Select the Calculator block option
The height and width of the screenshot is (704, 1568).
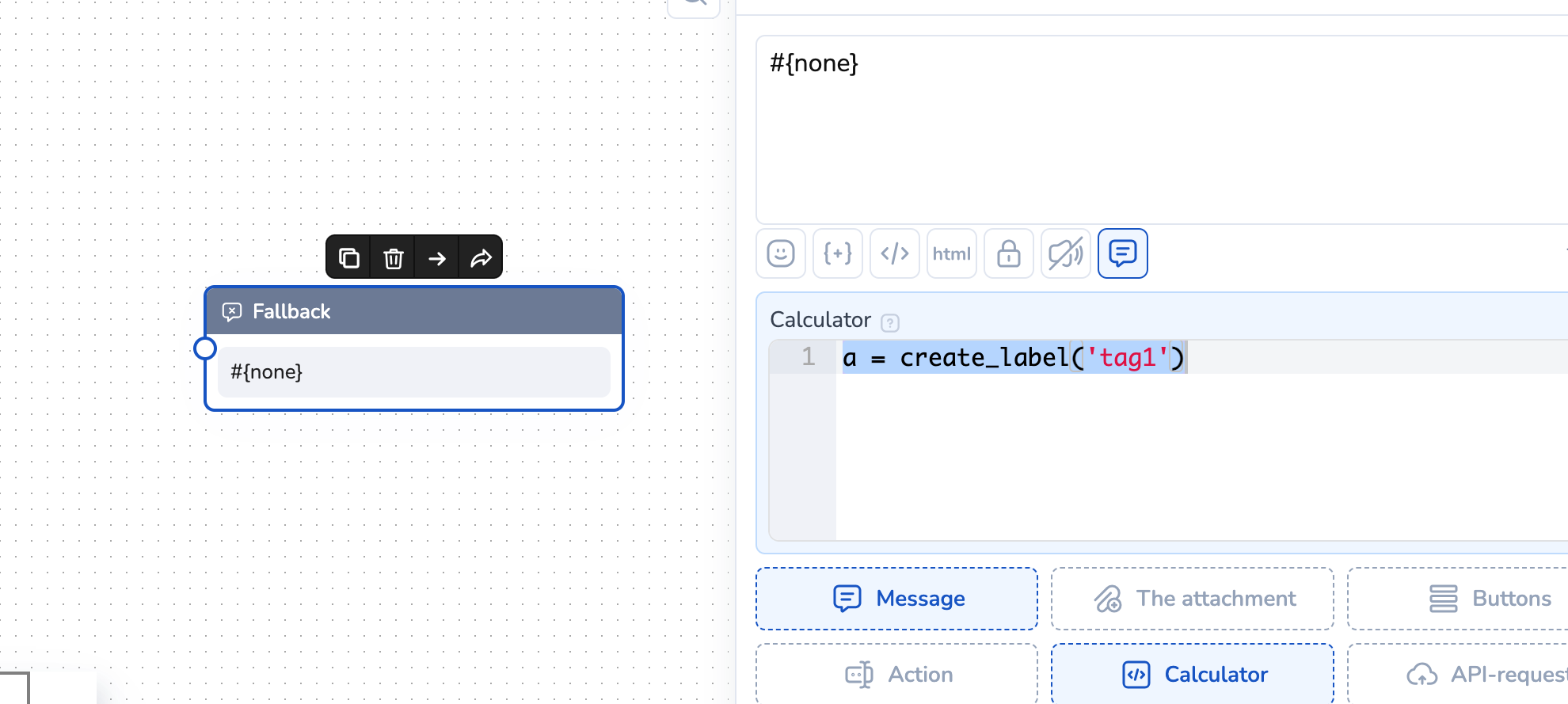(1193, 674)
